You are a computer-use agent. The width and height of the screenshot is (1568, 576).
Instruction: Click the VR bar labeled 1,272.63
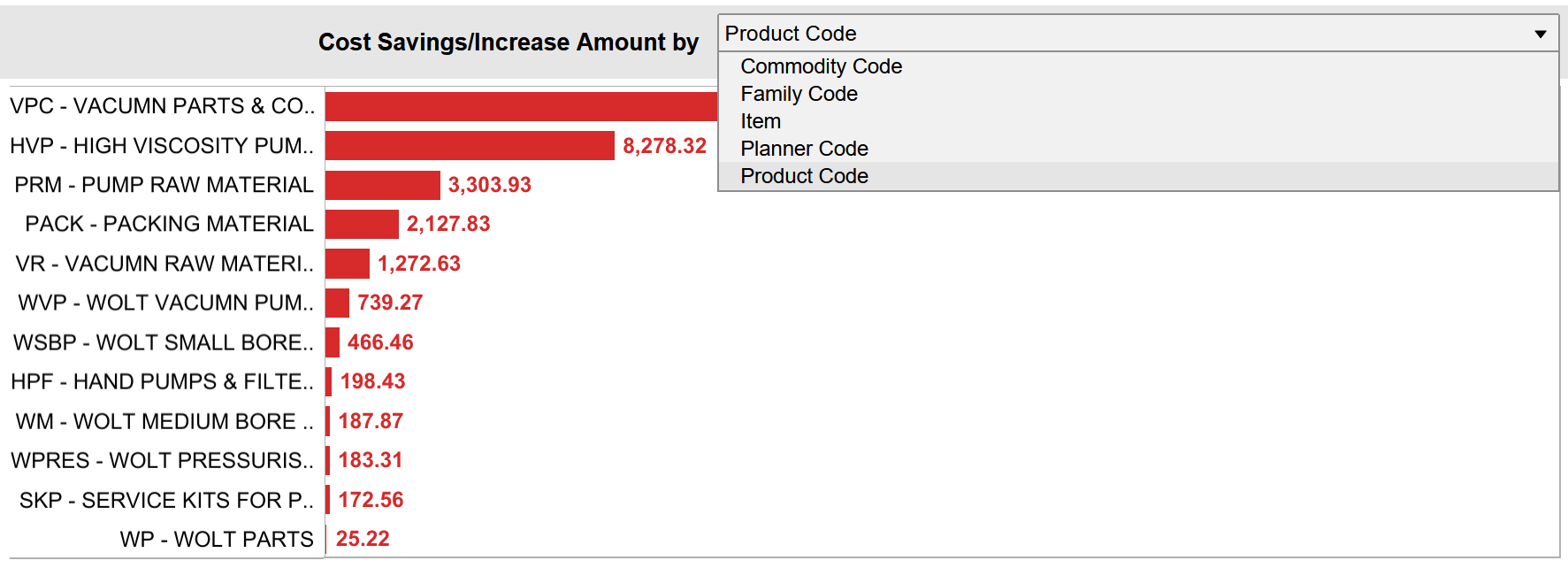click(x=348, y=264)
